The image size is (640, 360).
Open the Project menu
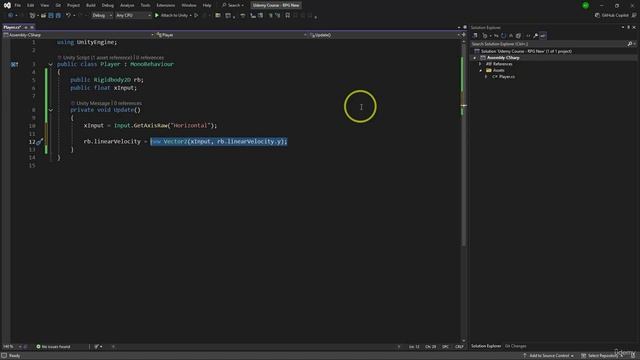(x=73, y=5)
